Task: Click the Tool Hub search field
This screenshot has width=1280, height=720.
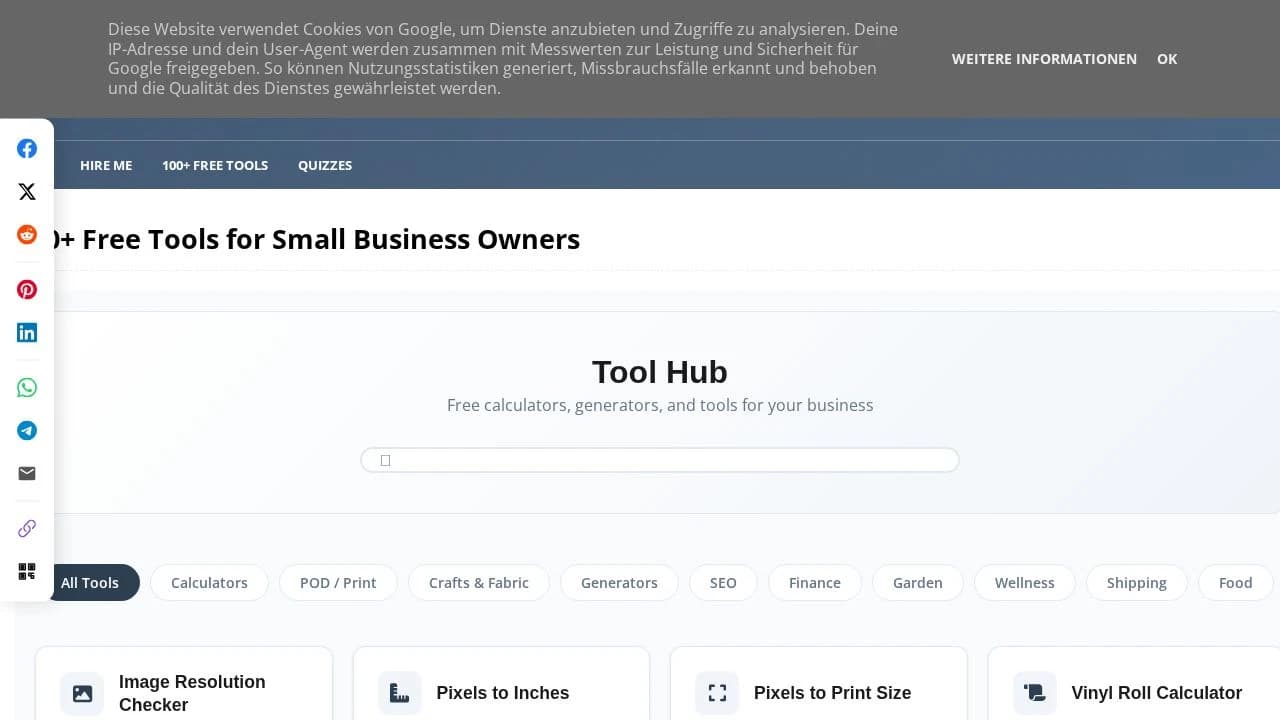Action: pos(659,459)
